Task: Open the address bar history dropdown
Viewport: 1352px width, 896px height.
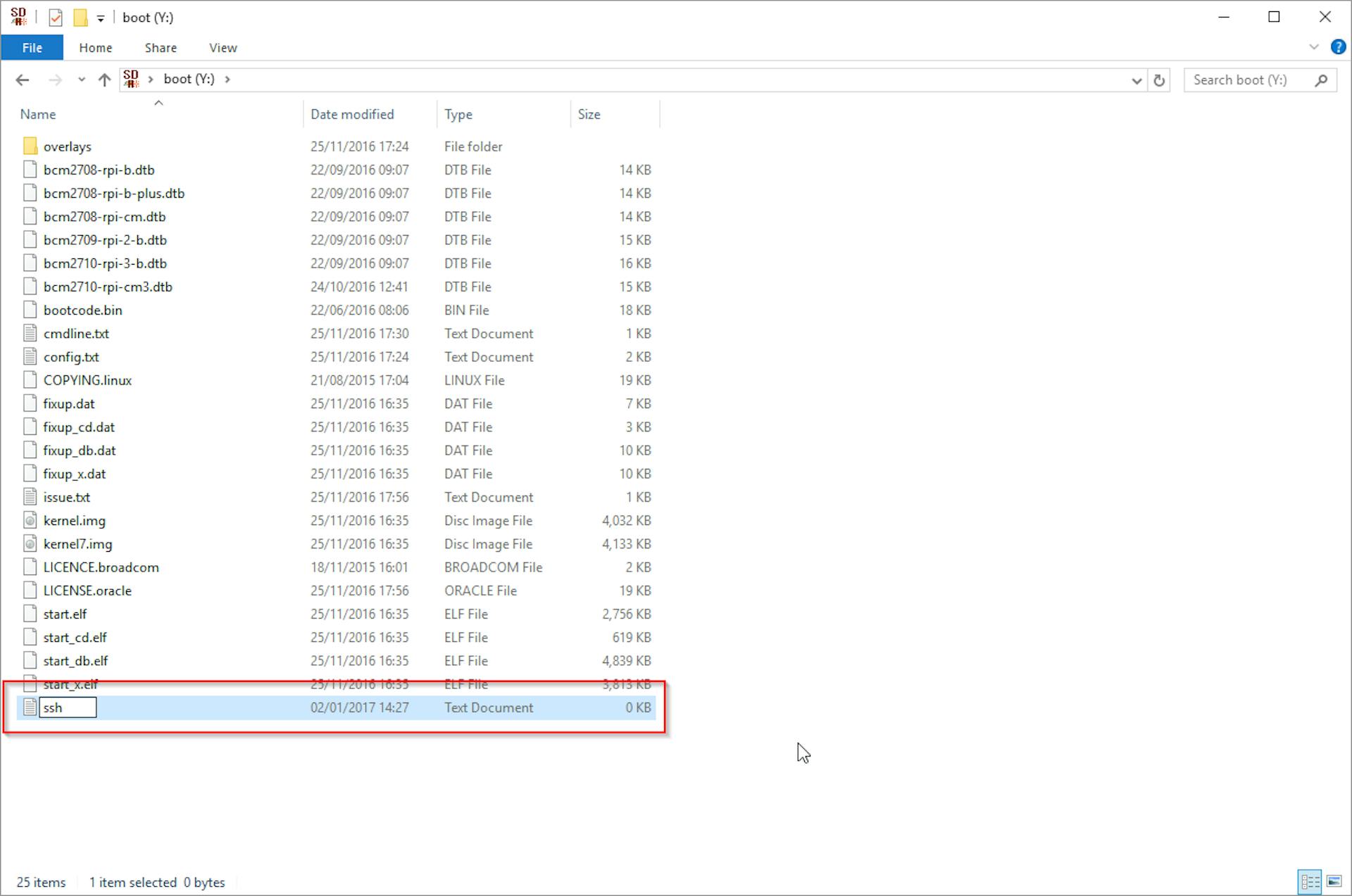Action: pyautogui.click(x=1137, y=80)
